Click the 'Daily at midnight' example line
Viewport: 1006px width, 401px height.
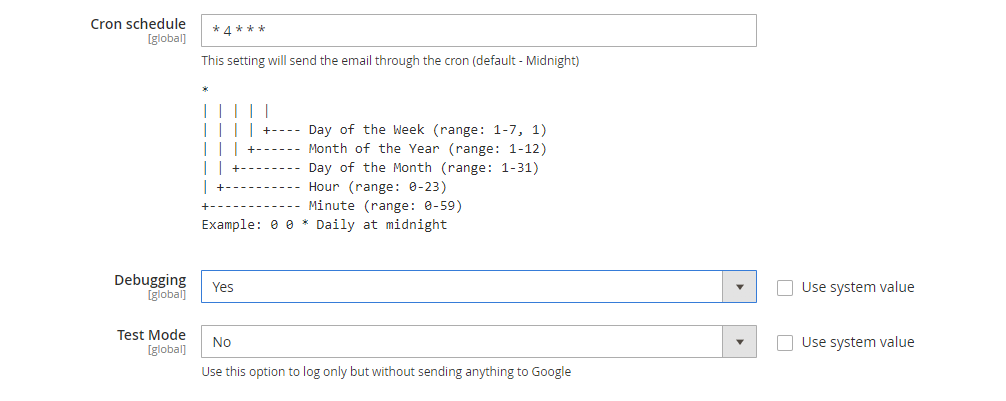(324, 225)
